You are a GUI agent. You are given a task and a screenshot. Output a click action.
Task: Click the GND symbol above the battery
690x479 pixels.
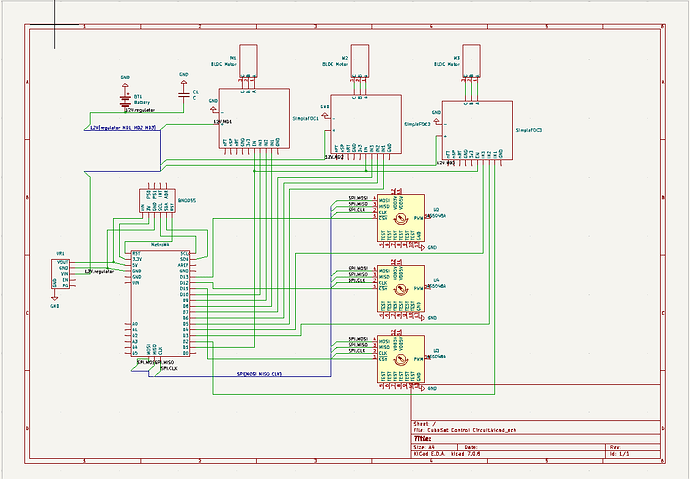[x=125, y=82]
